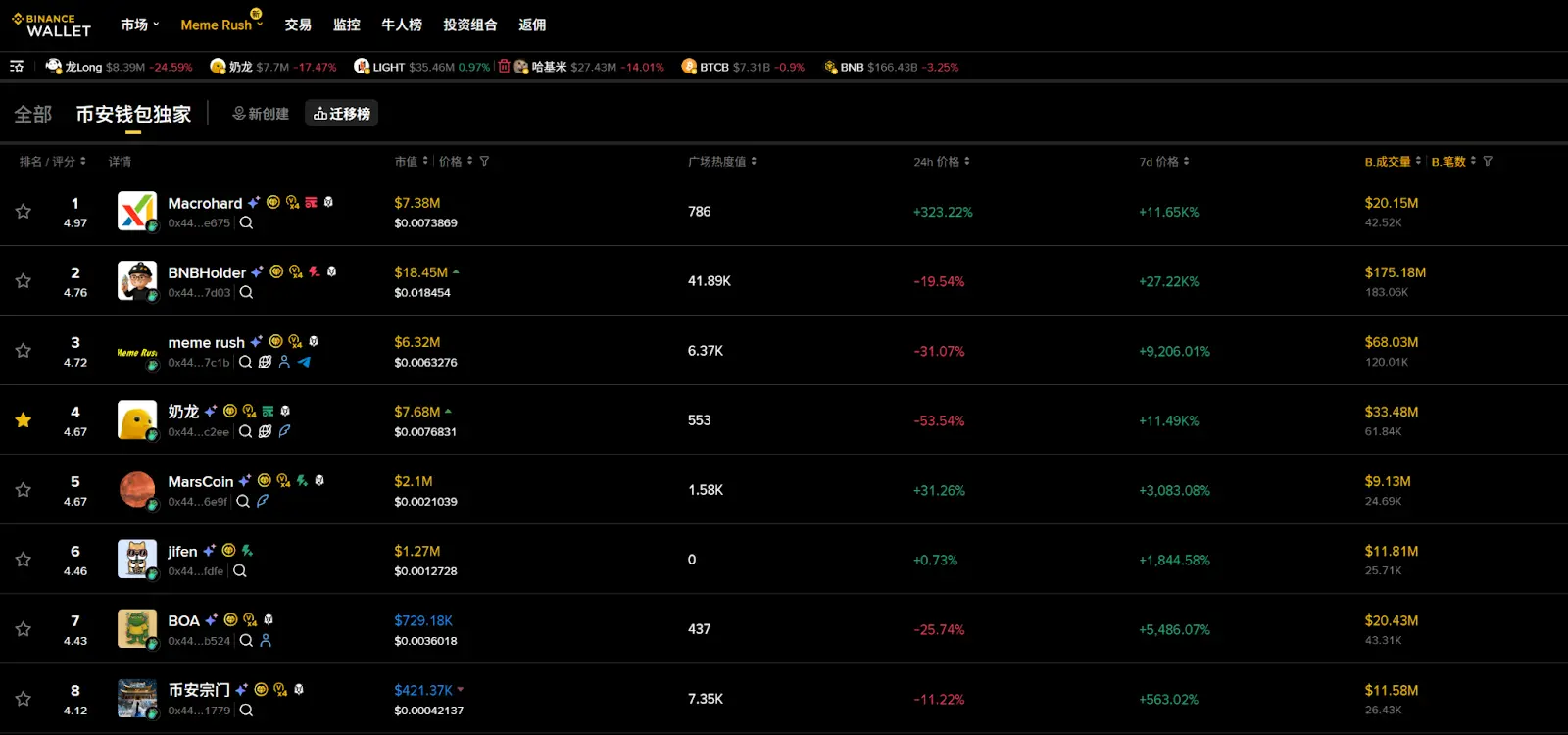Sort by 排名 / 评分 column
Screen dimensions: 1568x735
[x=53, y=162]
